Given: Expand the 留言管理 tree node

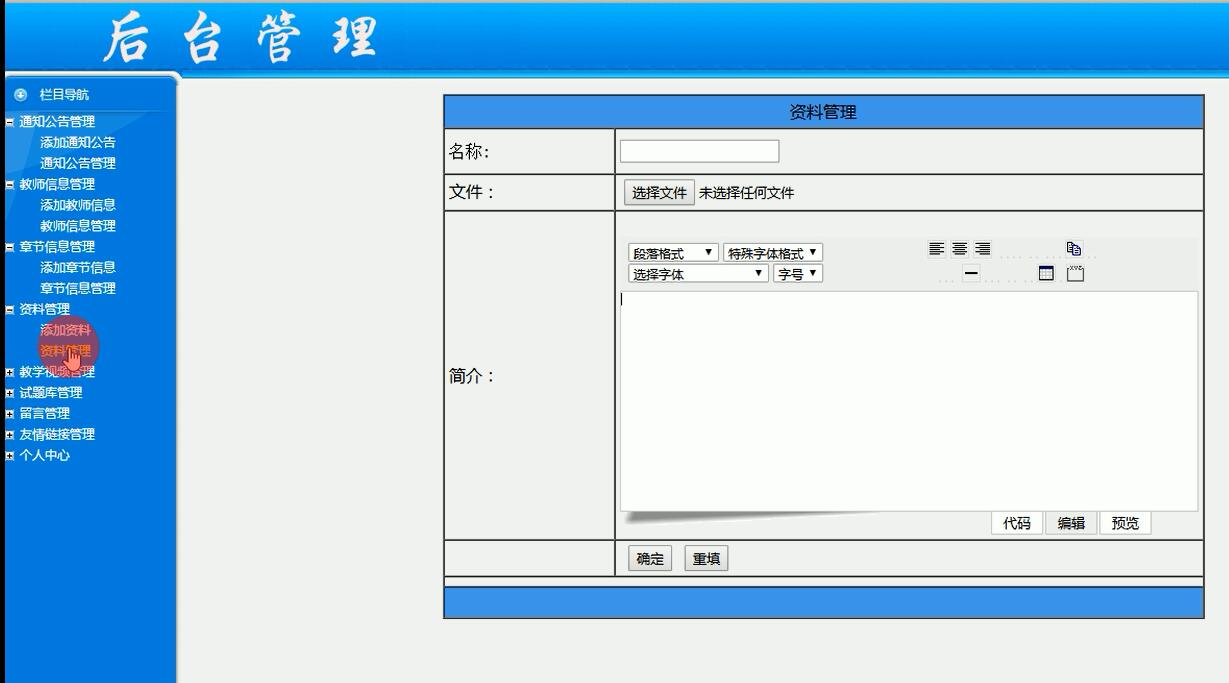Looking at the screenshot, I should [10, 414].
